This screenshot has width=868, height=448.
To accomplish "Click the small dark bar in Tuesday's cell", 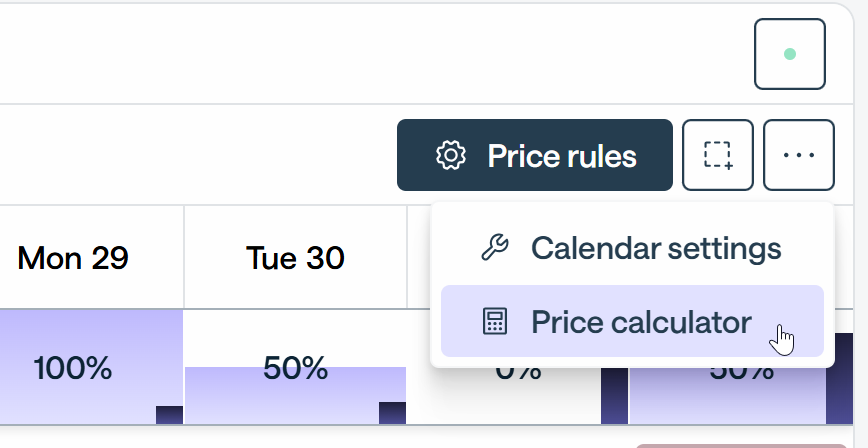I will click(392, 413).
